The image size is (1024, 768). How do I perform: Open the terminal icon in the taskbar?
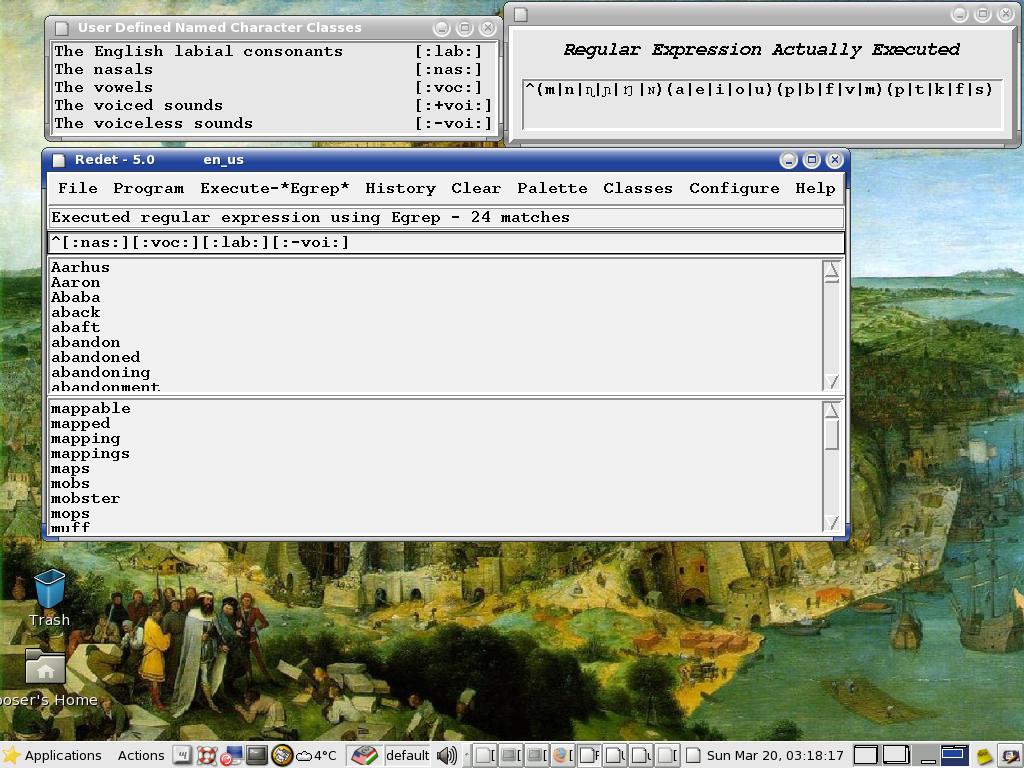[257, 755]
